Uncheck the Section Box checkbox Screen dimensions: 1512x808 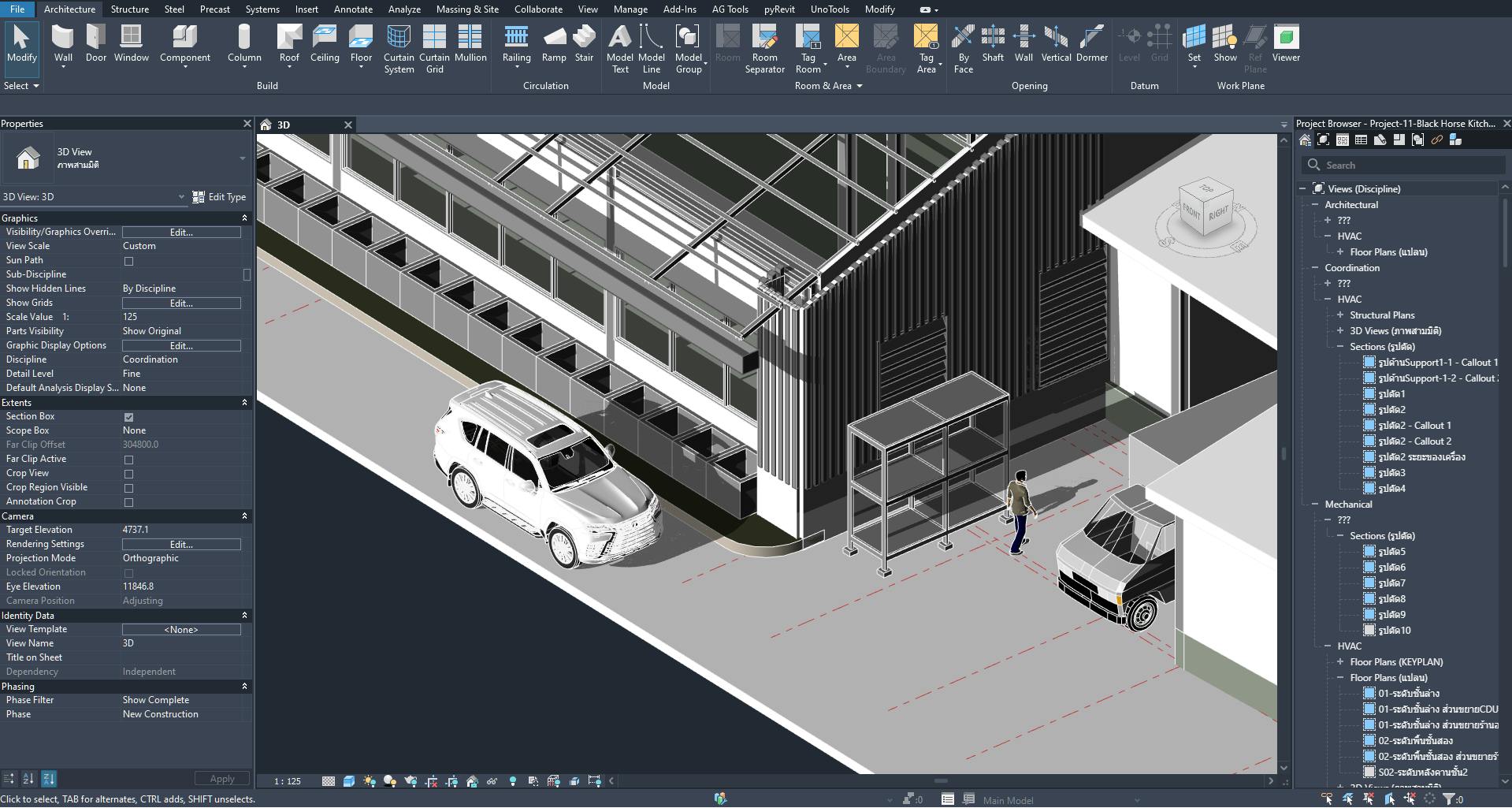128,417
